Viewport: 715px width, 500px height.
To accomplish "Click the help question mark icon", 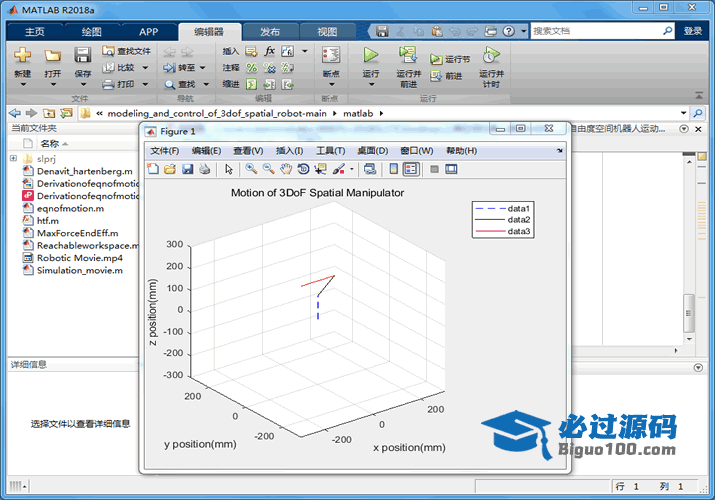I will 508,31.
